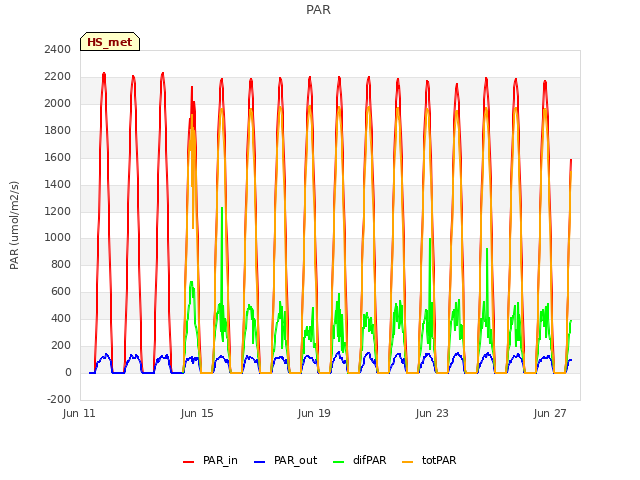Click the y-axis title PAR (umol/m2/s)

tap(14, 225)
